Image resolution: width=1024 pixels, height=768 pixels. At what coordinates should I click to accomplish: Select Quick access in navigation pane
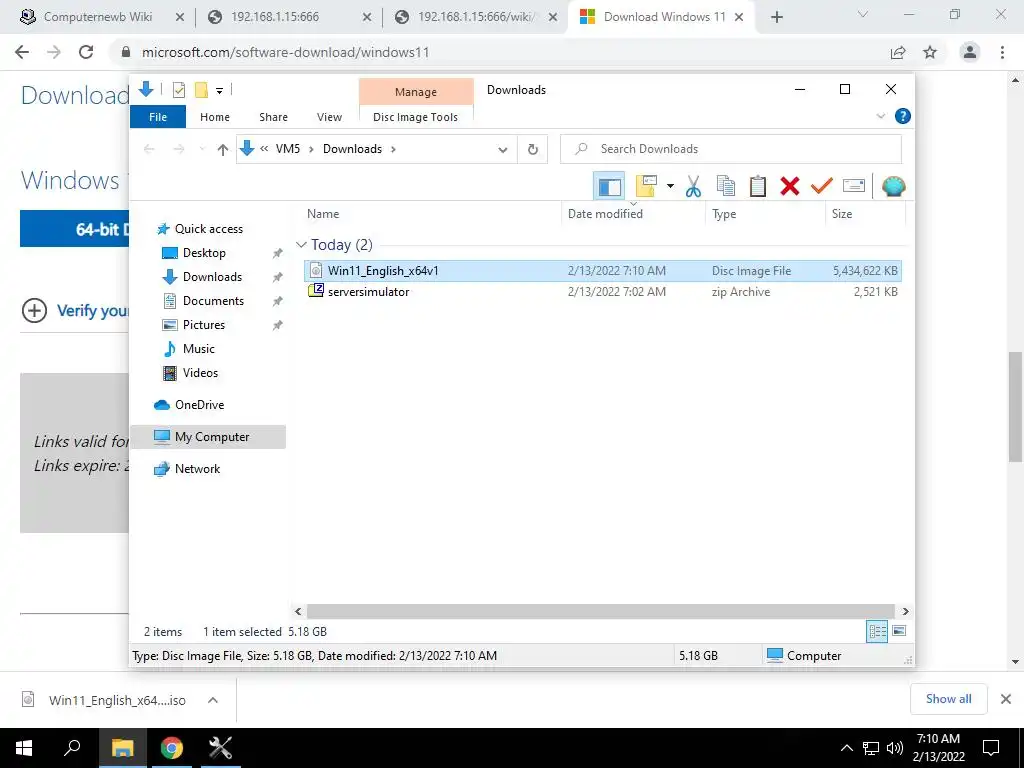pyautogui.click(x=208, y=229)
